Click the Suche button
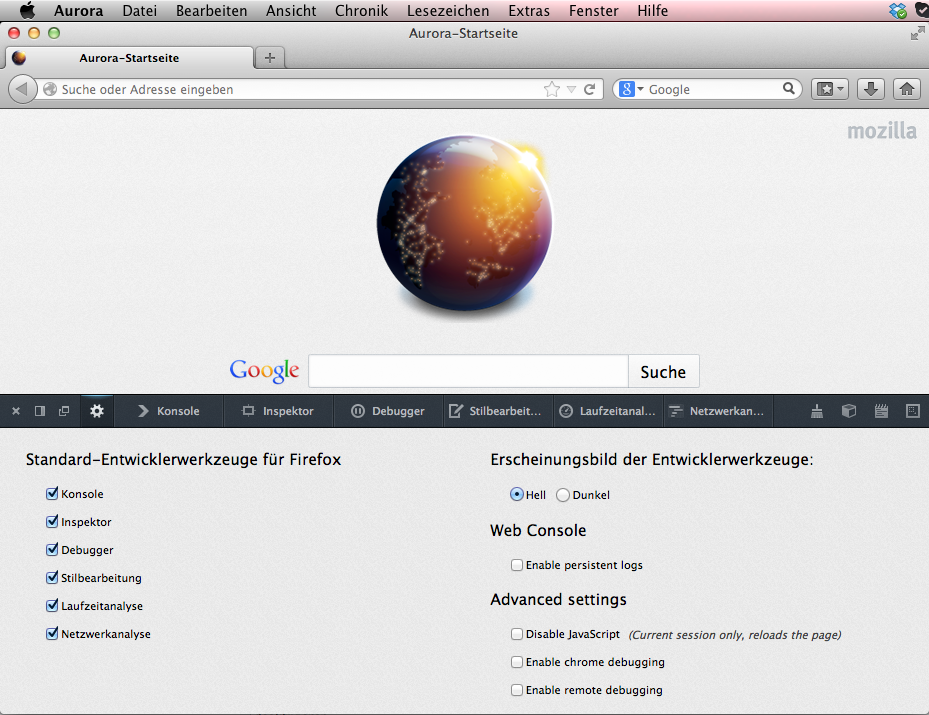 [664, 371]
